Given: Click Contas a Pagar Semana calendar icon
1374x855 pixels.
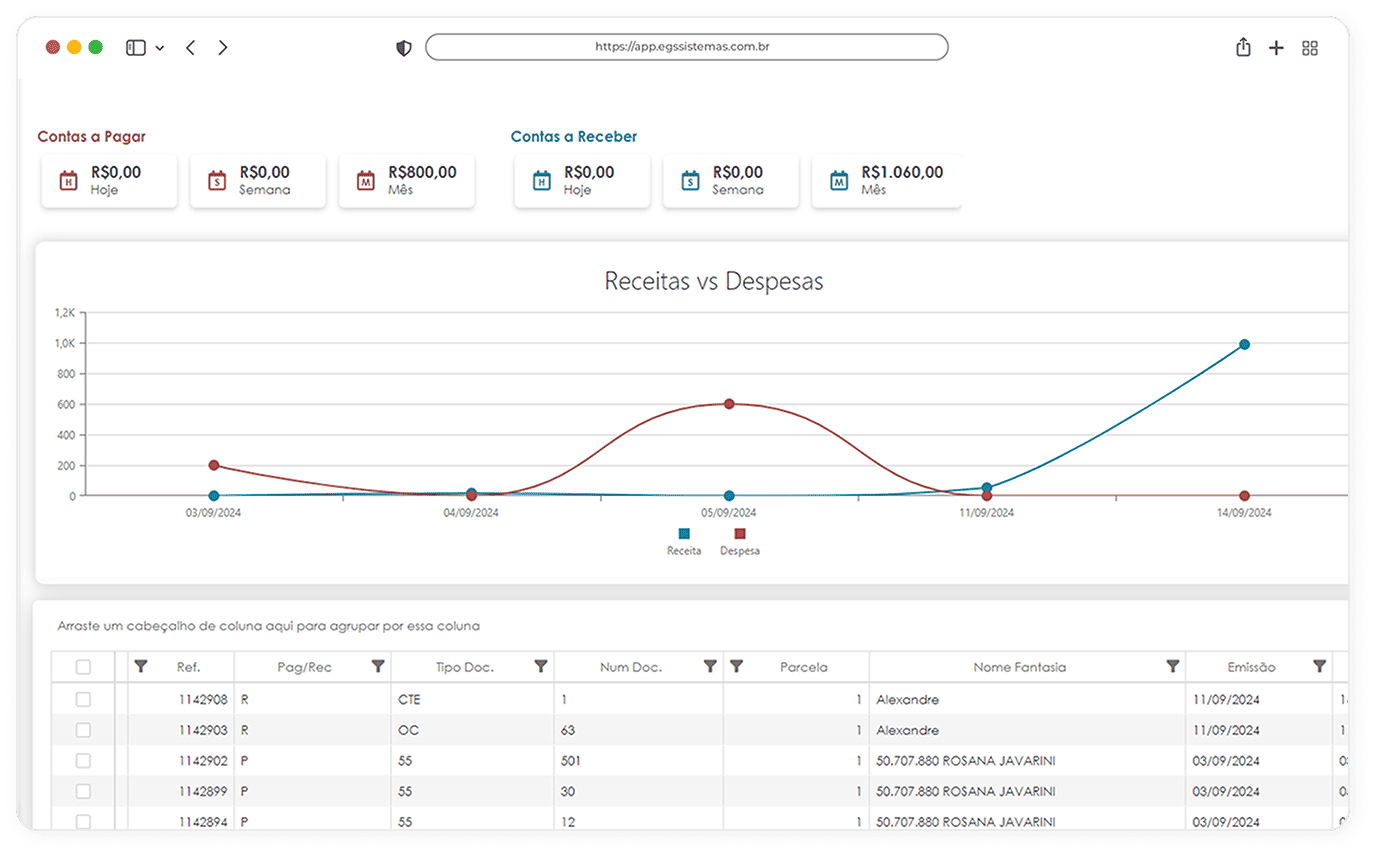Looking at the screenshot, I should click(x=217, y=181).
